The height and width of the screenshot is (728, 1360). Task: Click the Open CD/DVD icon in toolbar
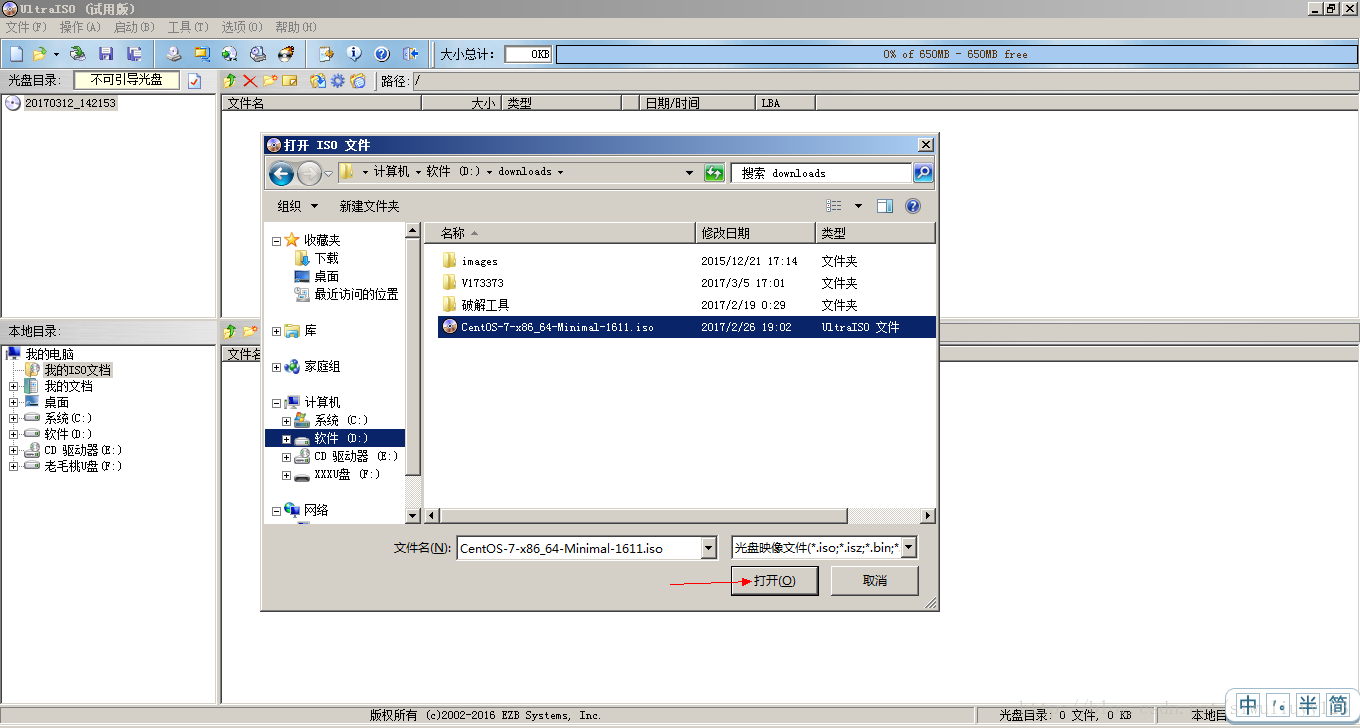(x=77, y=54)
